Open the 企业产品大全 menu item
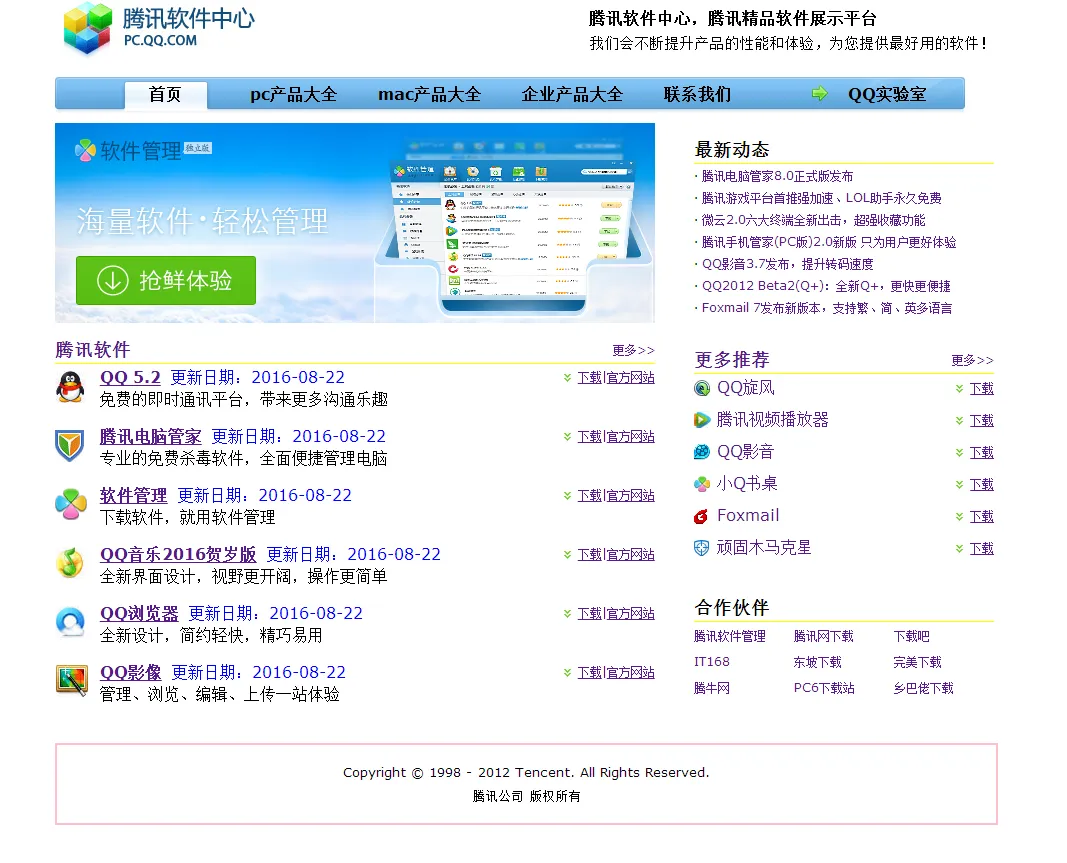Viewport: 1067px width, 863px height. (x=572, y=94)
